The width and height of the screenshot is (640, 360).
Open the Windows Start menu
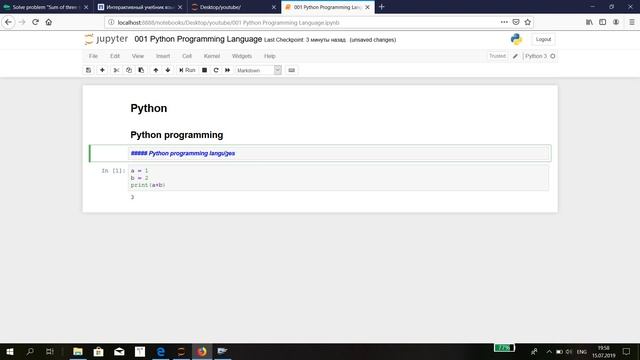[x=10, y=351]
